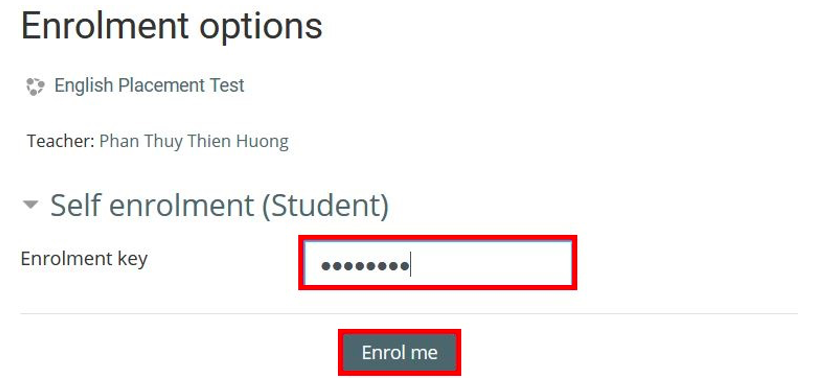Click the word Enrolment in the page heading
Screen dimensions: 820x387
(x=105, y=25)
